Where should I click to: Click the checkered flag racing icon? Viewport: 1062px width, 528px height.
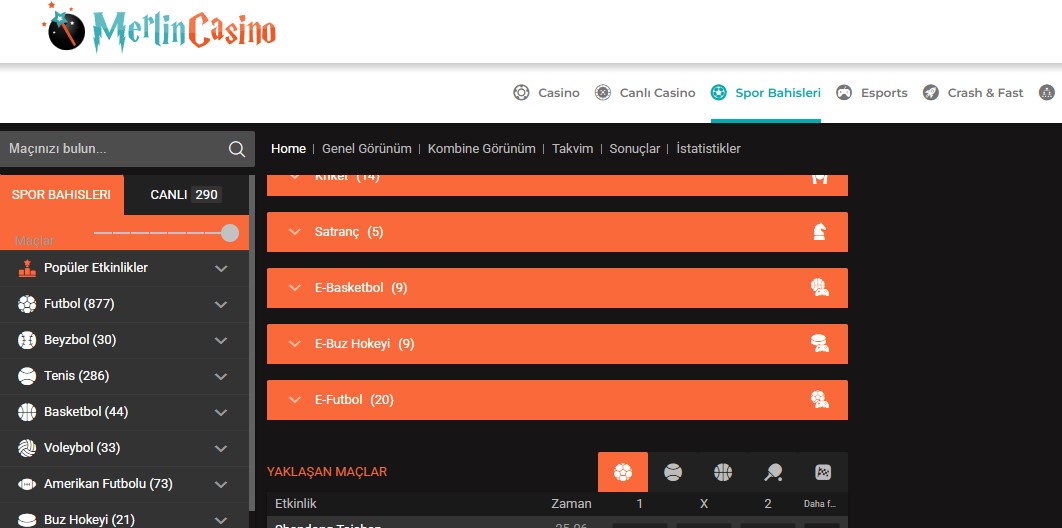coord(823,472)
